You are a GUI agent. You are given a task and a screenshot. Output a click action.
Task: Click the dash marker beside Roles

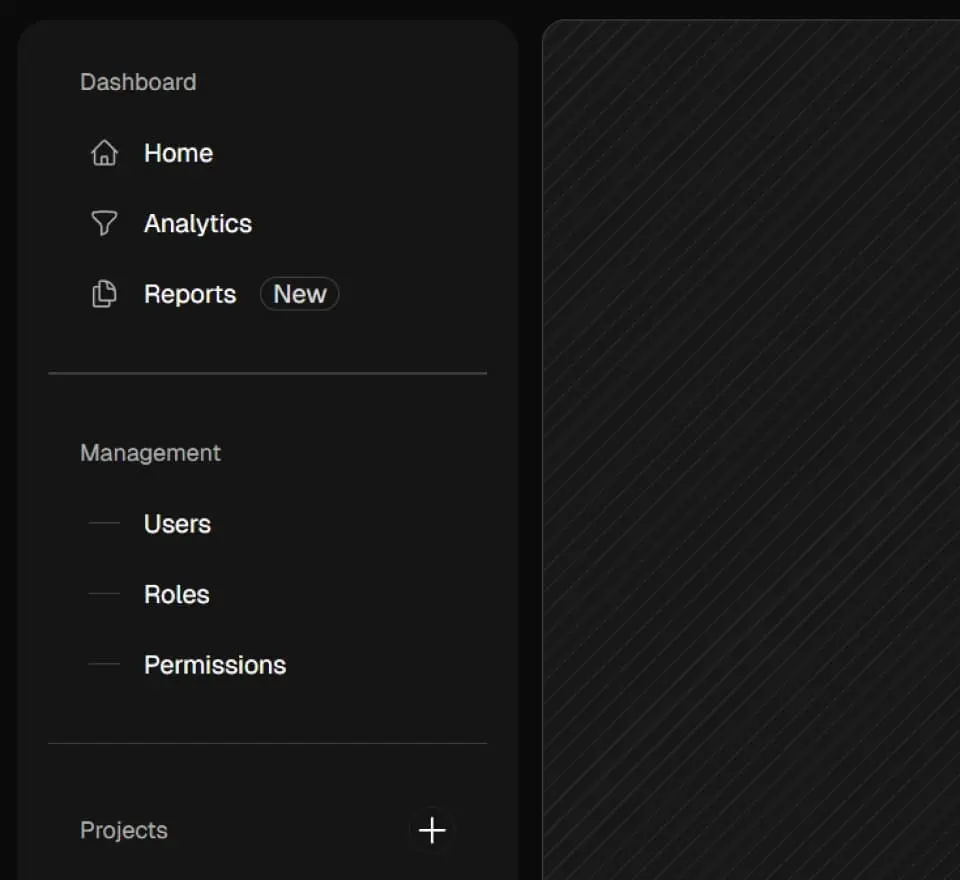104,594
